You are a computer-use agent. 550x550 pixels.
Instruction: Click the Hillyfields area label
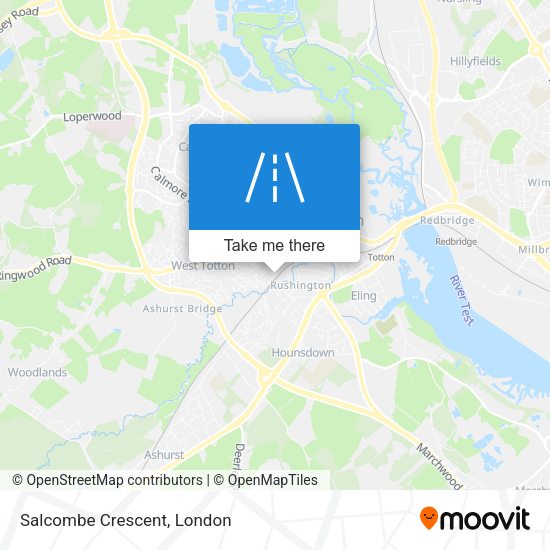pos(475,61)
